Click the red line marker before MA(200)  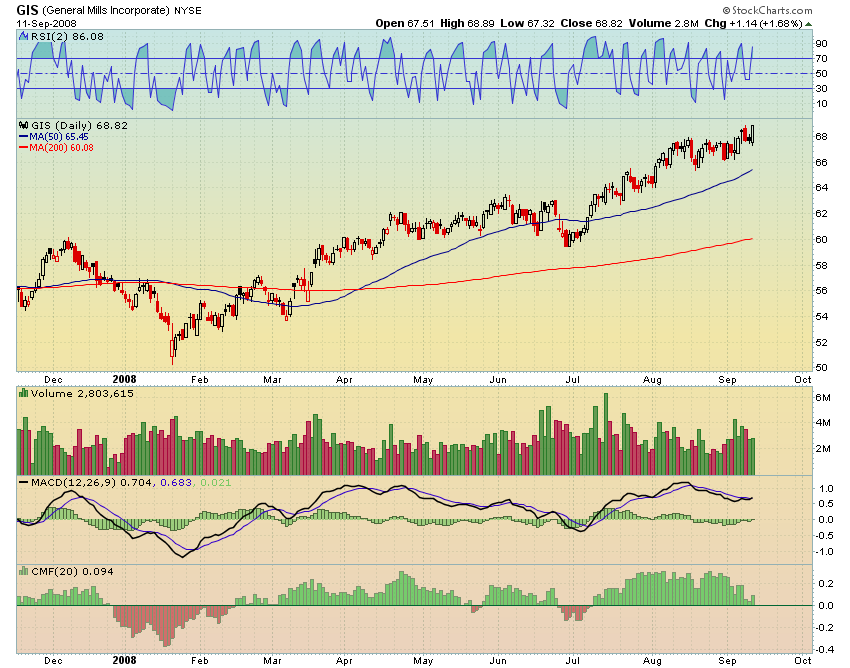(23, 147)
